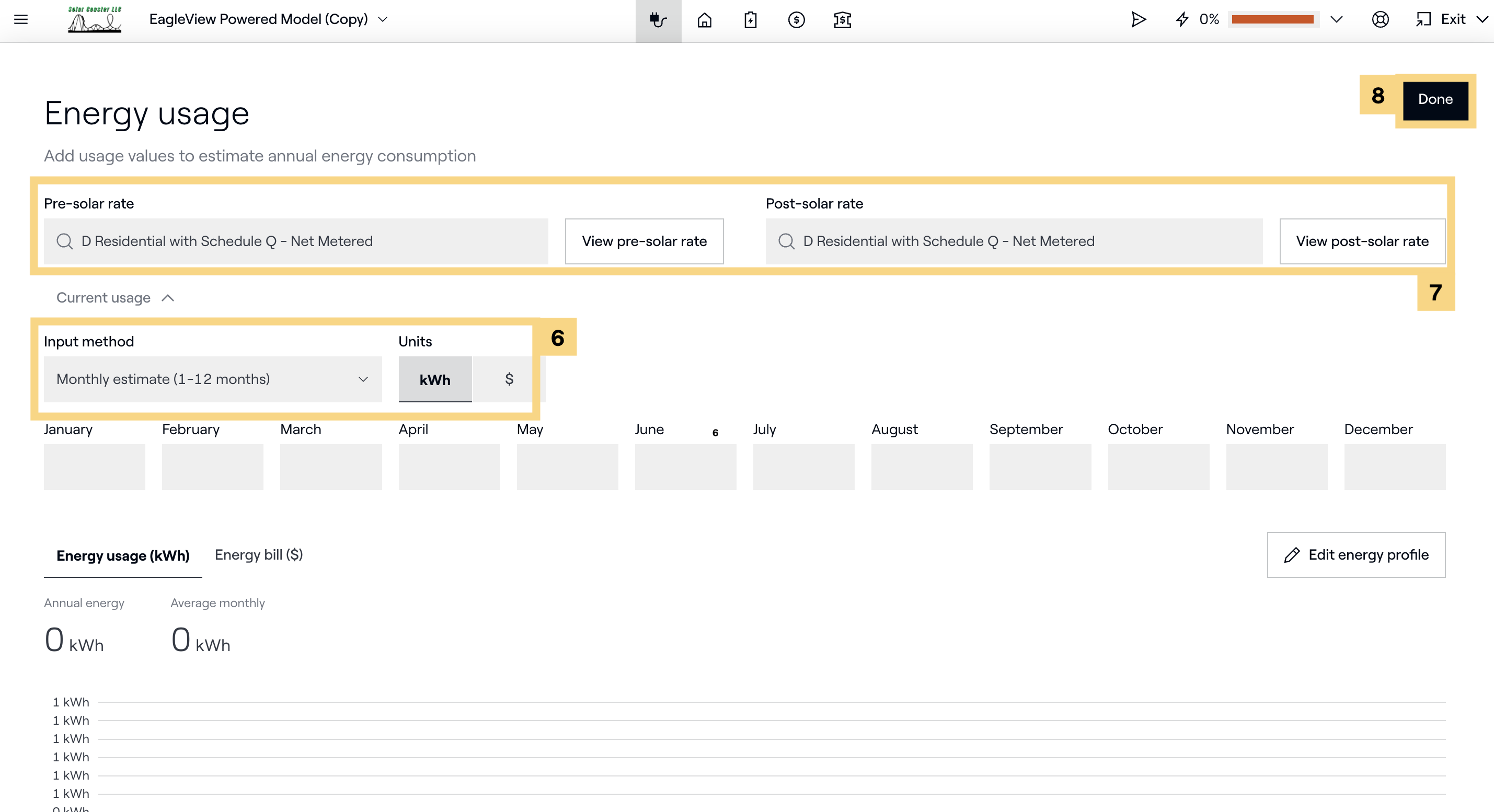This screenshot has width=1494, height=812.
Task: Open the help lifebuoy icon
Action: click(1380, 20)
